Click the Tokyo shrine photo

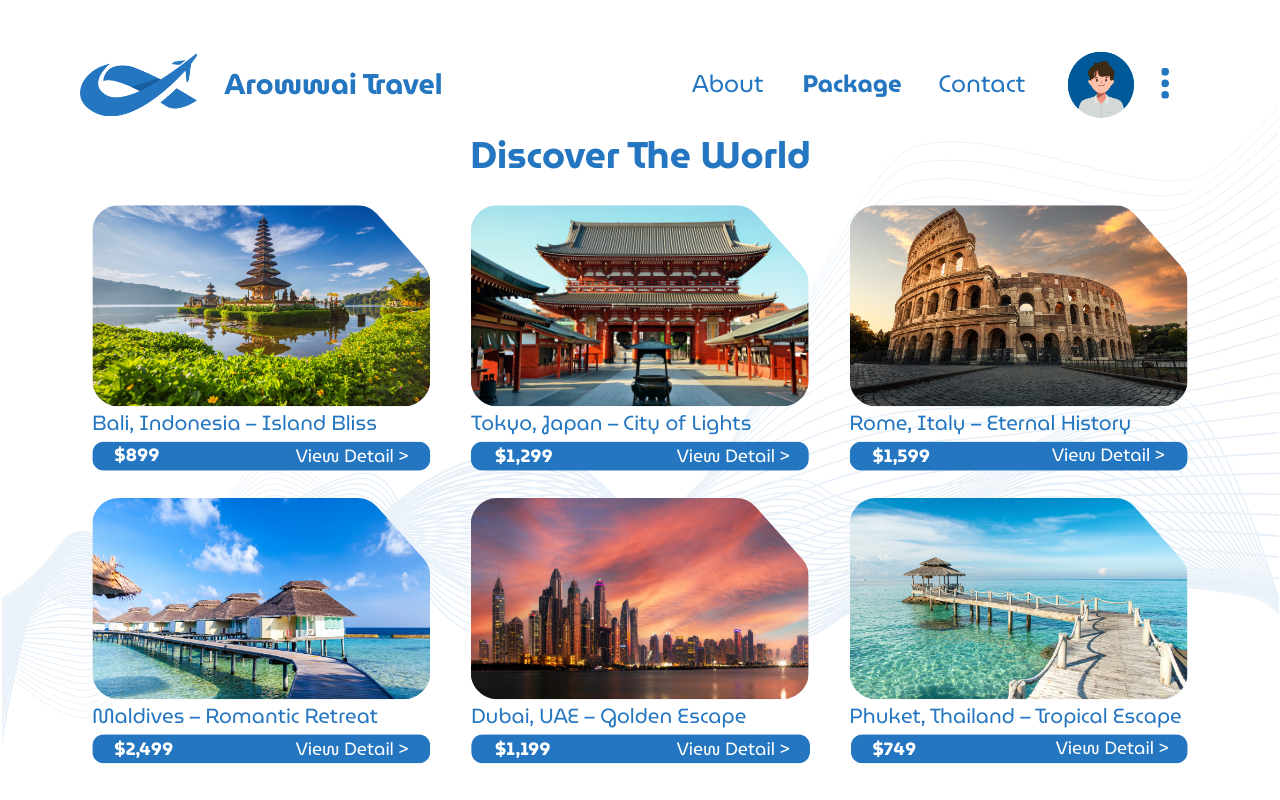click(x=640, y=306)
